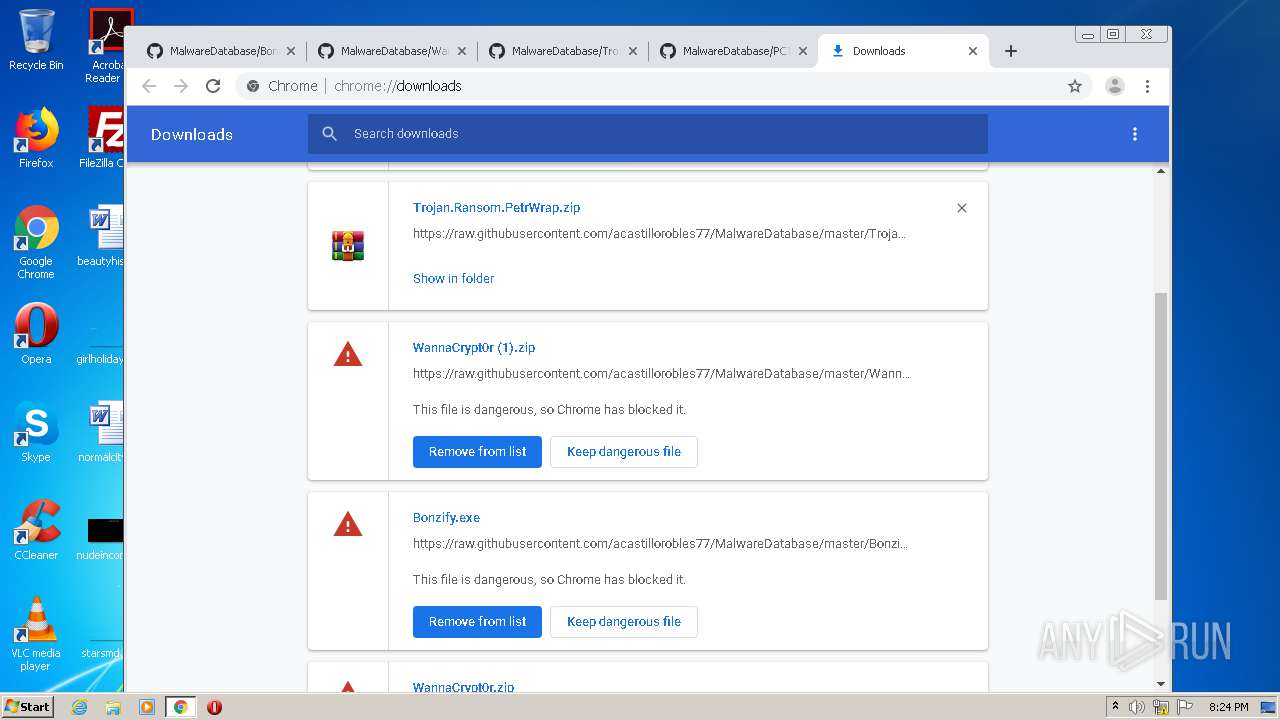Click the Chrome taskbar button
1280x720 pixels.
pos(181,707)
